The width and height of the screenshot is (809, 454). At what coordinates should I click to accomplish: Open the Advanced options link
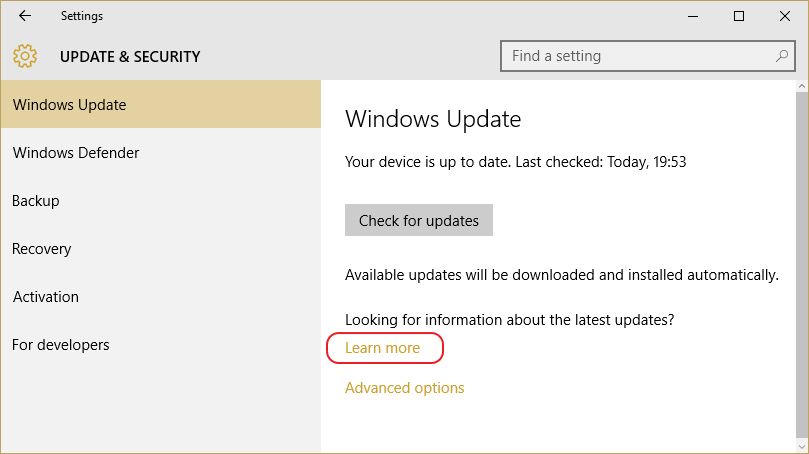(404, 387)
